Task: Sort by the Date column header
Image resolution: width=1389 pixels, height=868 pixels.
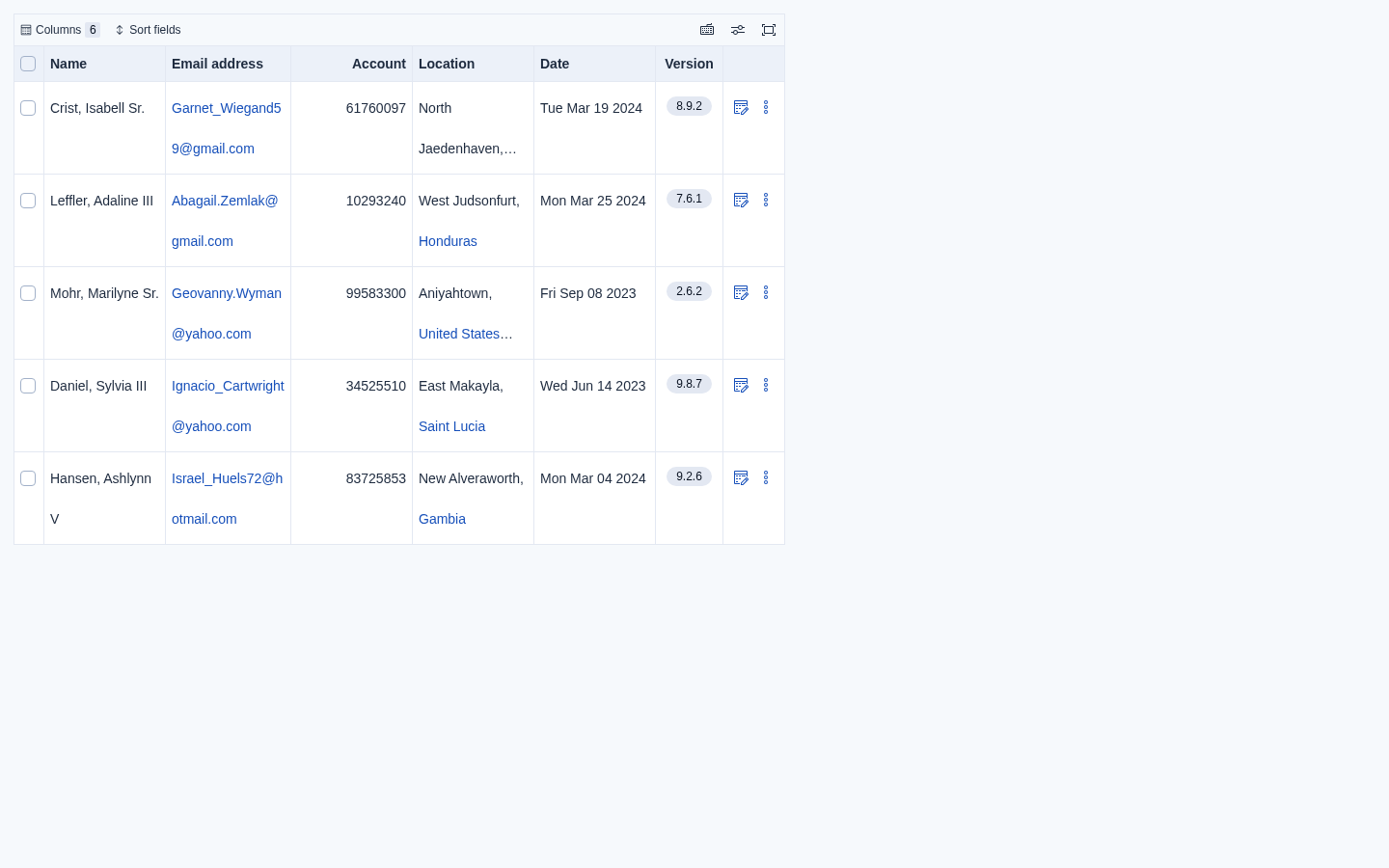Action: click(594, 64)
